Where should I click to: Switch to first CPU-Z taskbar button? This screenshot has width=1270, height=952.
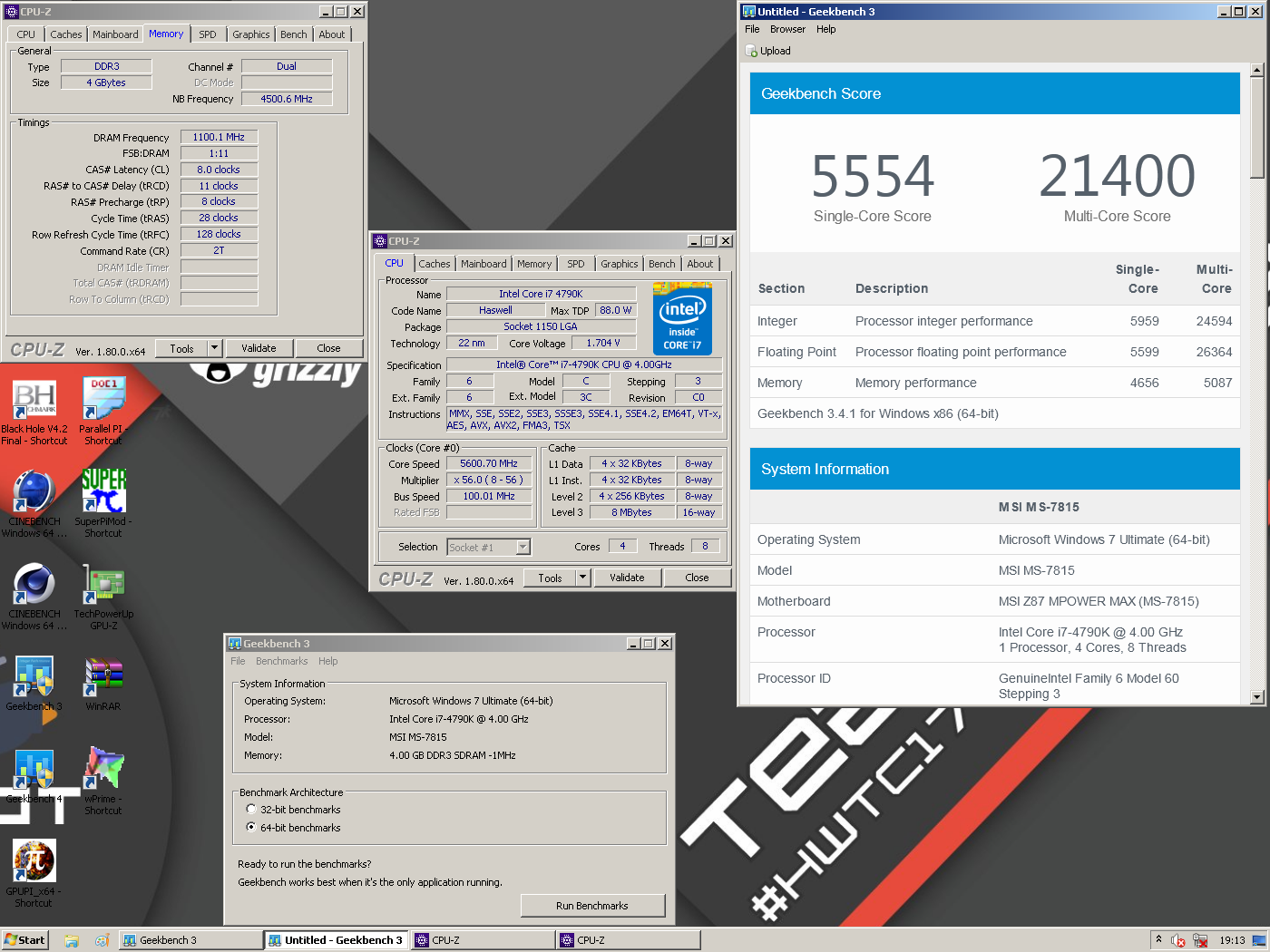click(483, 940)
